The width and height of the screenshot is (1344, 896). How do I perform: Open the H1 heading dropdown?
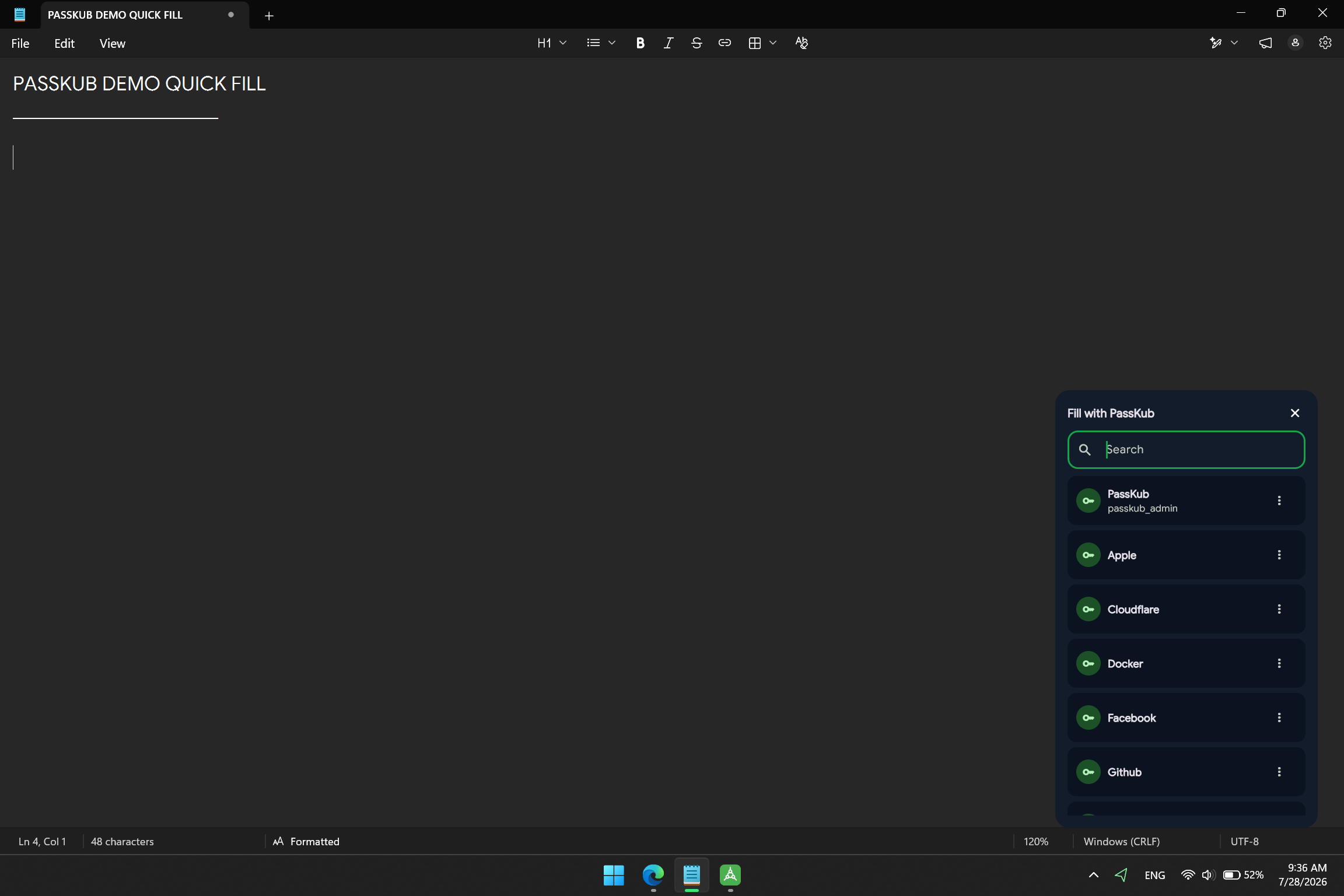551,43
